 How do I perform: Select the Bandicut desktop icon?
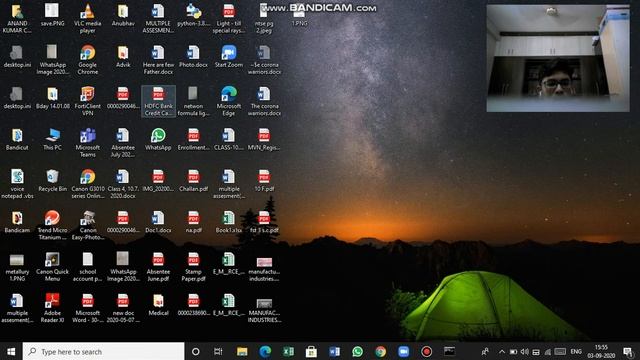[x=17, y=140]
